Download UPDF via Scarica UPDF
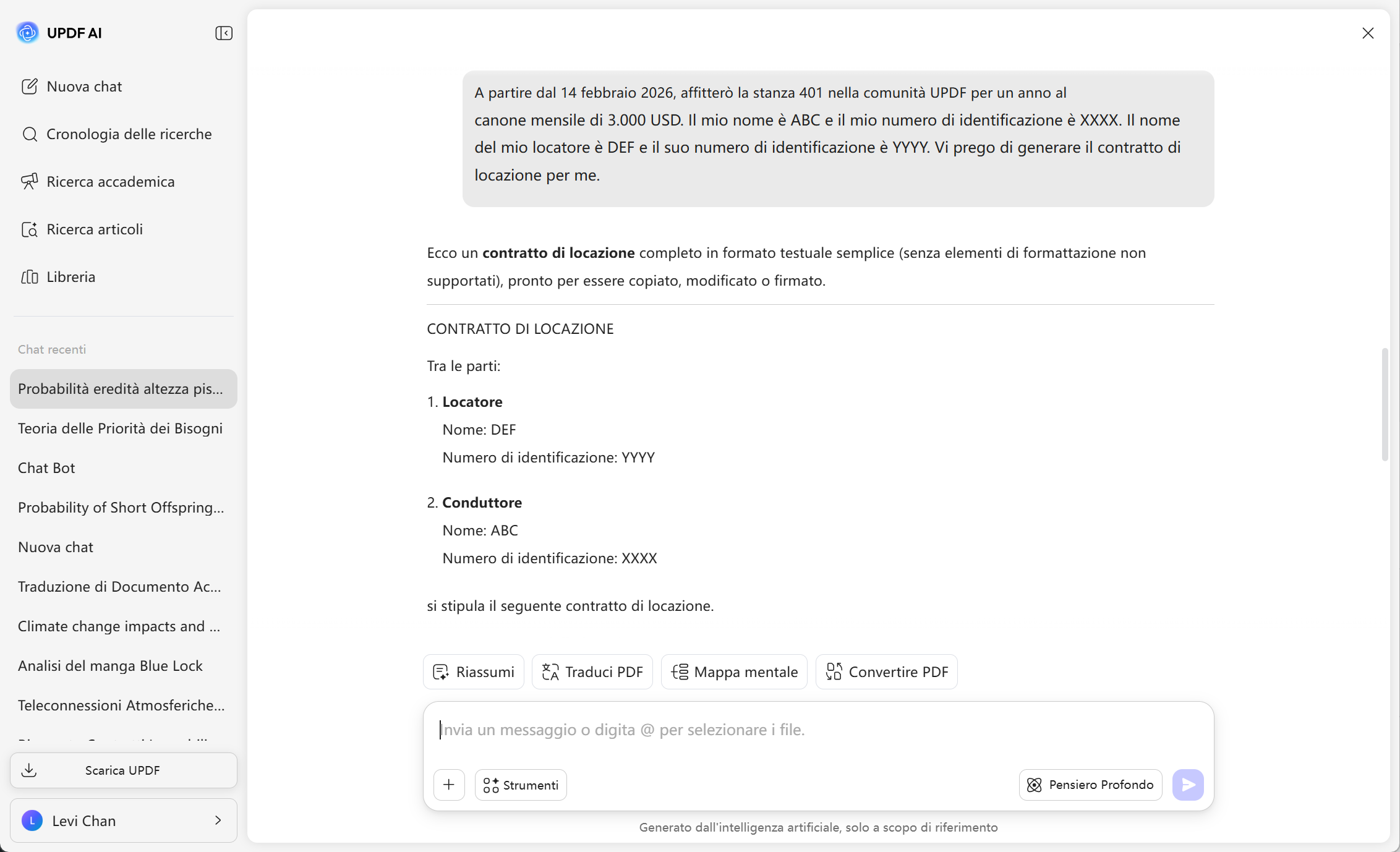 click(x=122, y=770)
